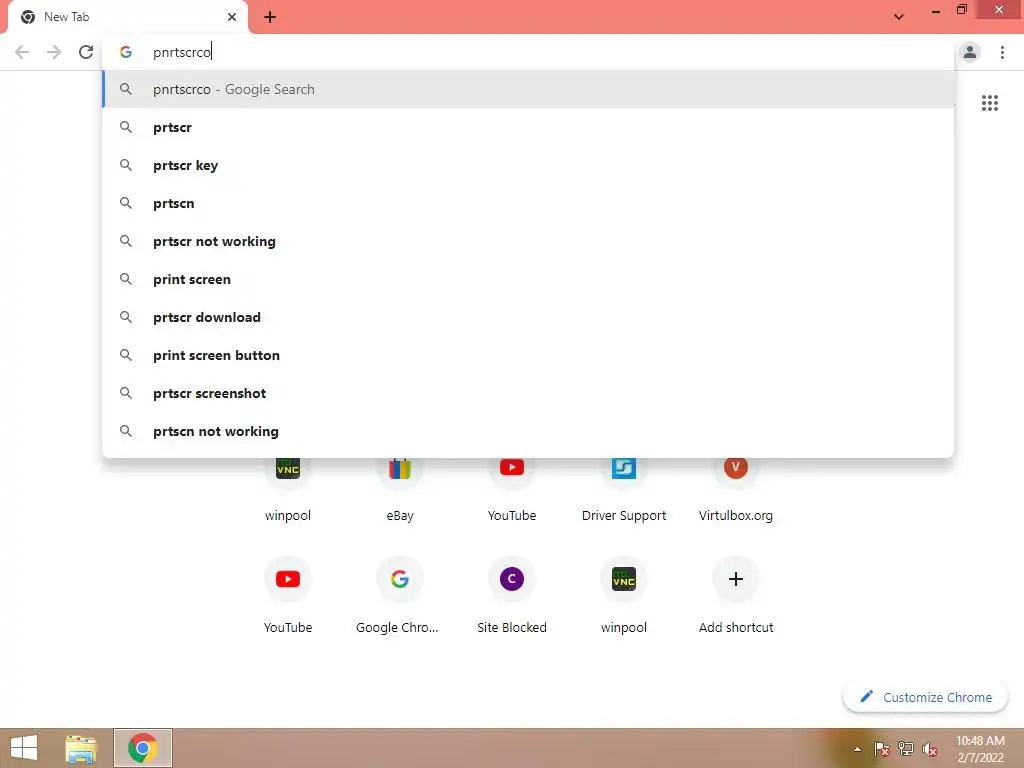This screenshot has height=768, width=1024.
Task: Open the Action Center flag icon
Action: pos(881,748)
